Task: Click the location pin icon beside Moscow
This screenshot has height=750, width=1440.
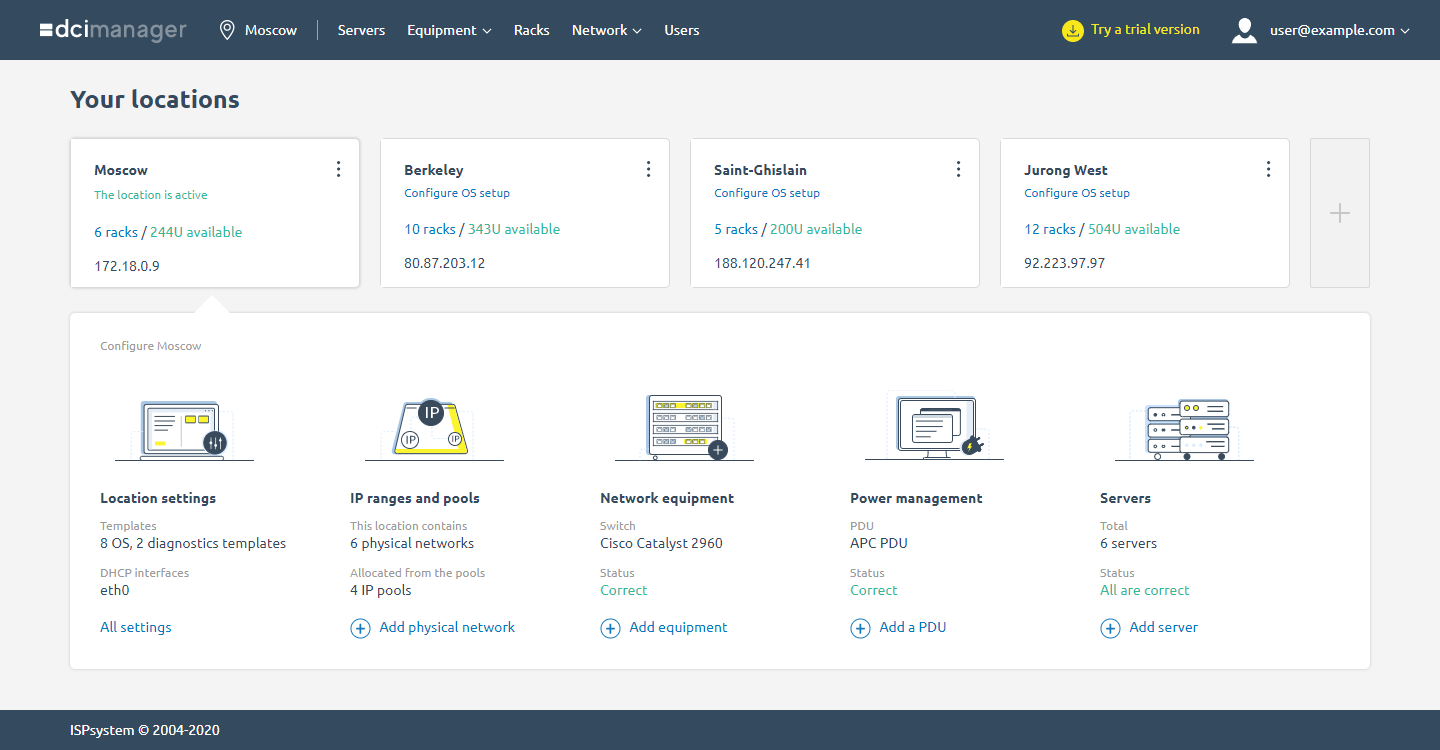Action: [x=227, y=30]
